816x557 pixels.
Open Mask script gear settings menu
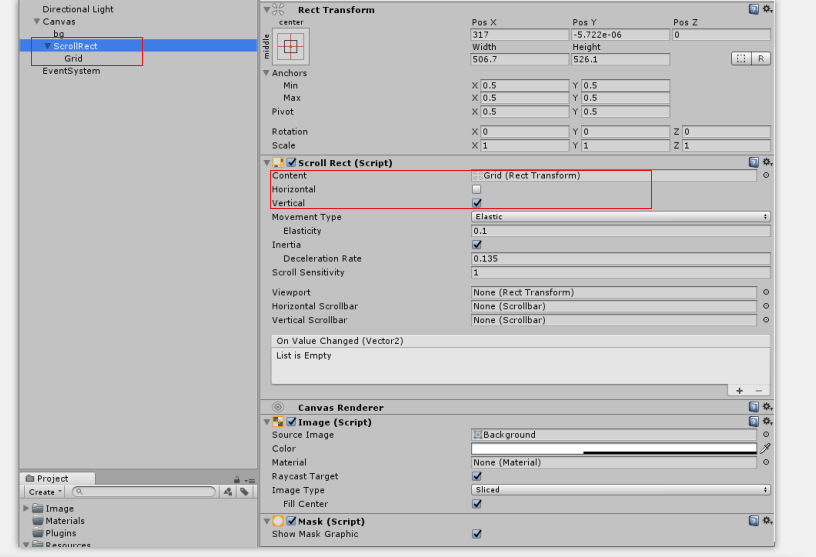(x=767, y=521)
